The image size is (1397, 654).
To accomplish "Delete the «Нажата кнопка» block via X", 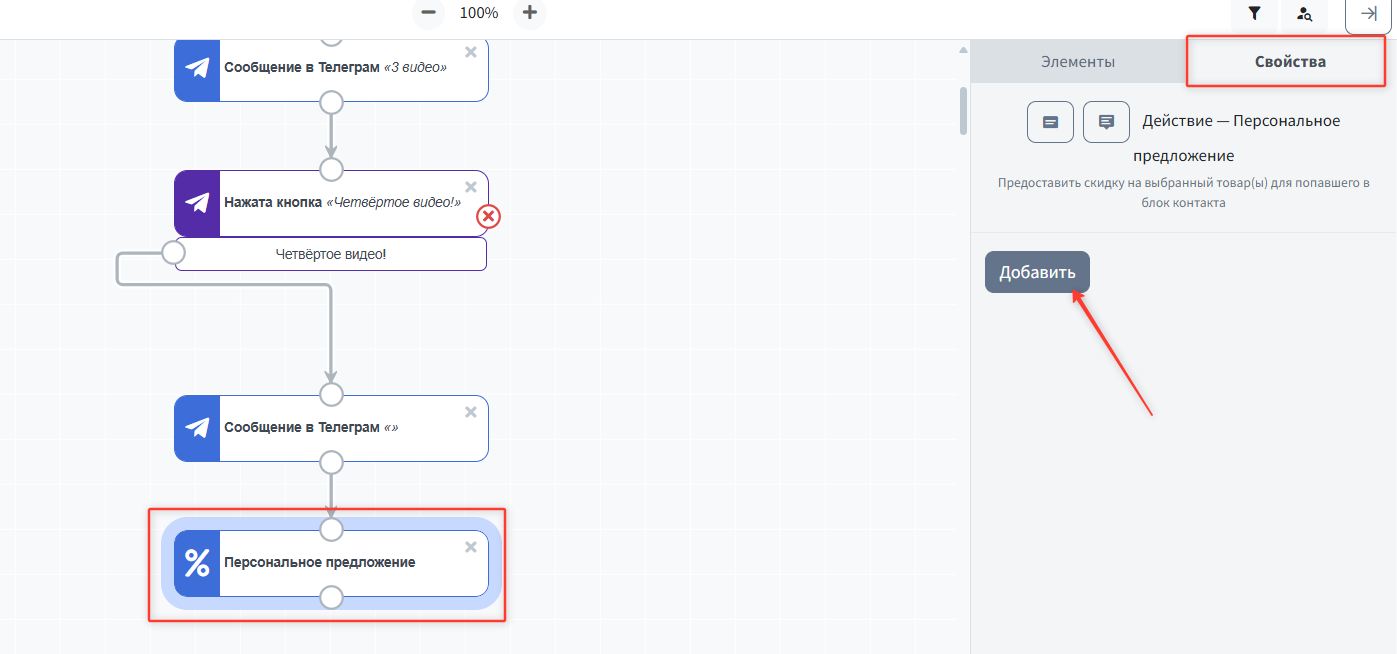I will (471, 187).
